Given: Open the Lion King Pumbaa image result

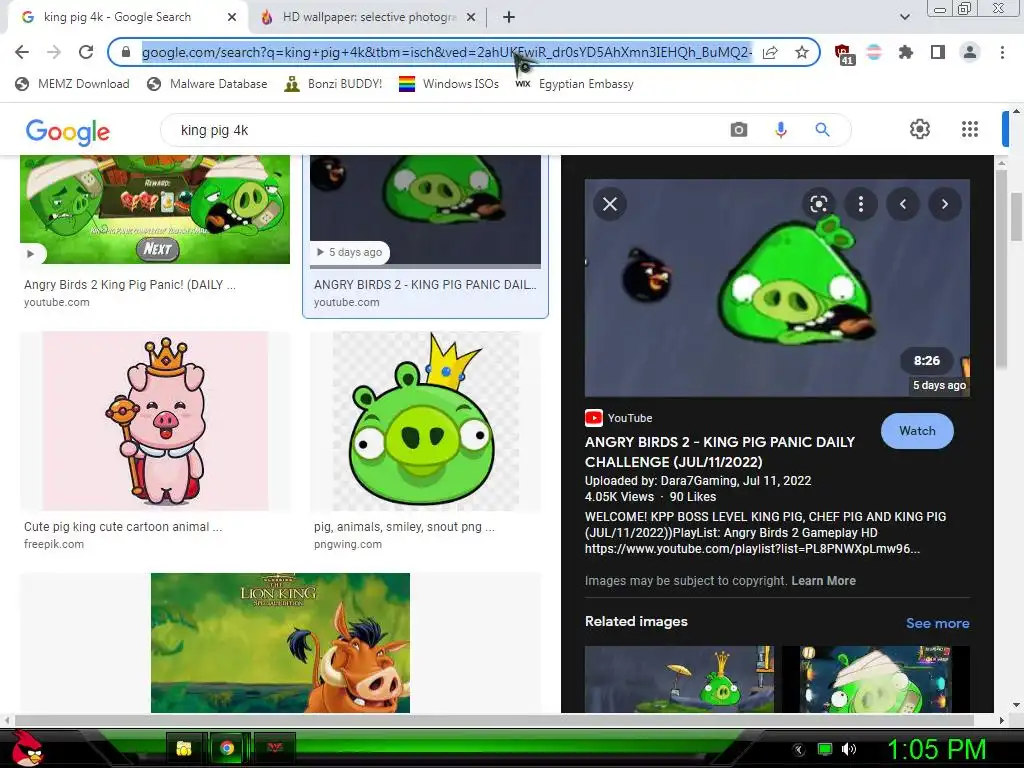Looking at the screenshot, I should pos(280,643).
